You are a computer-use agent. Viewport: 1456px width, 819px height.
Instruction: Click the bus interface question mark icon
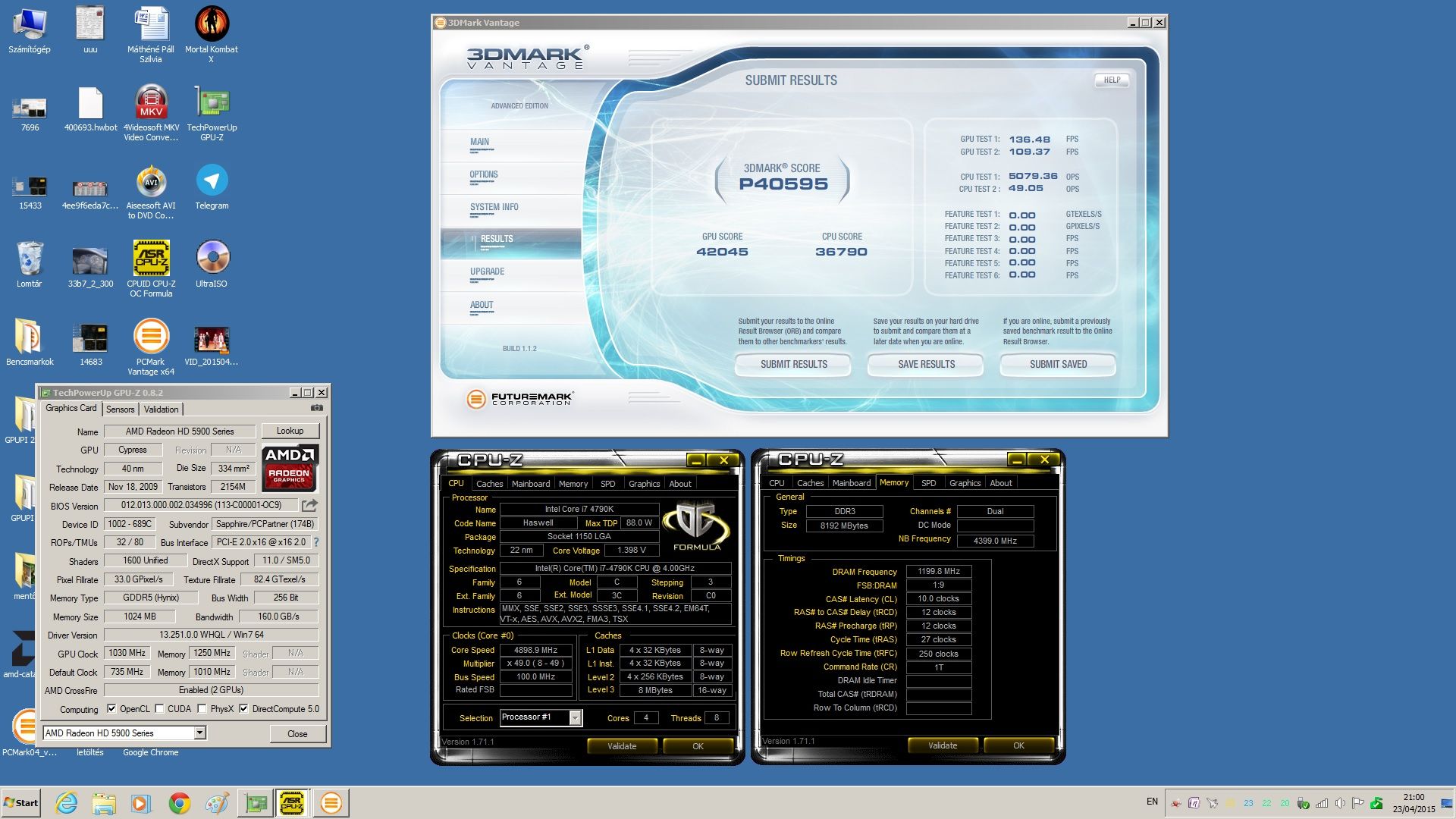316,542
